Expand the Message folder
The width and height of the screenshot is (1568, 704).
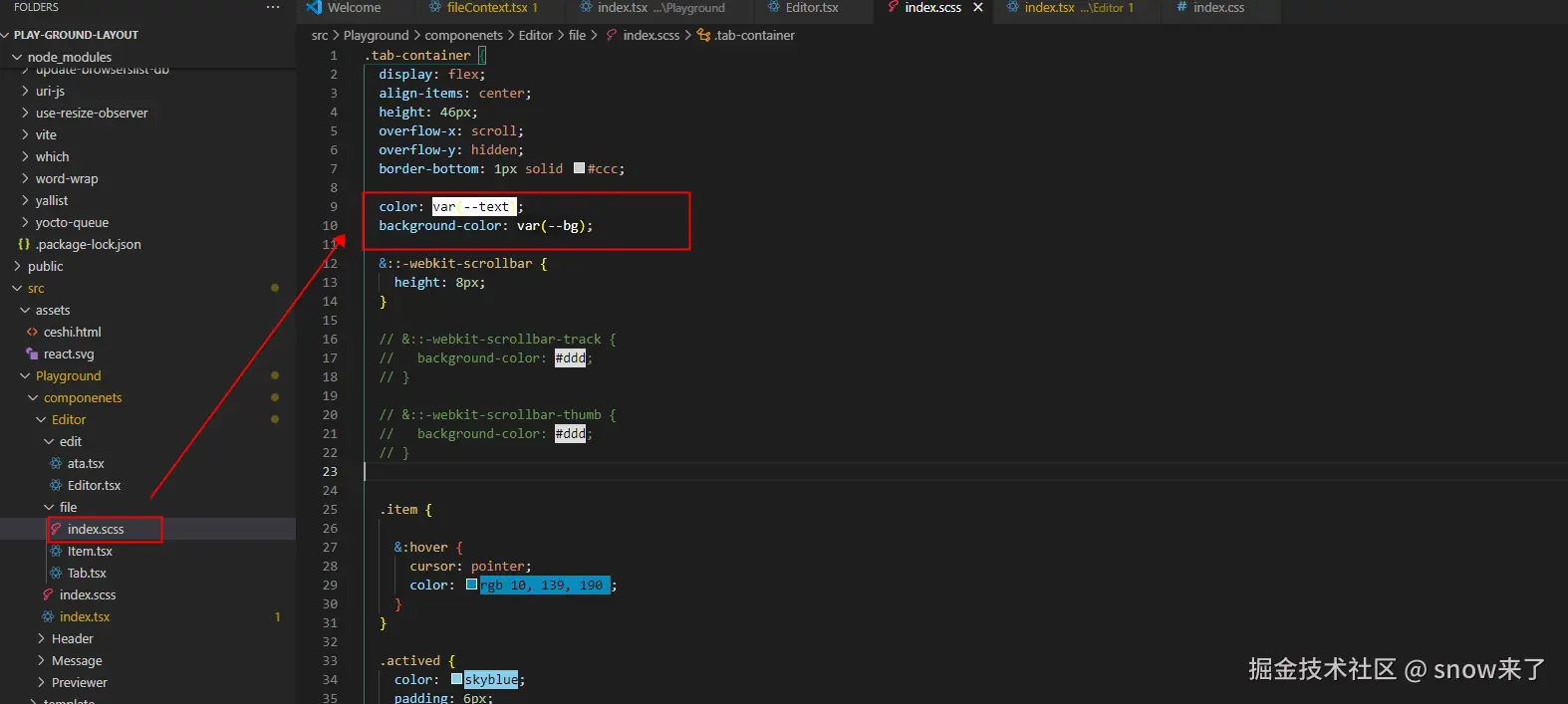pos(77,660)
